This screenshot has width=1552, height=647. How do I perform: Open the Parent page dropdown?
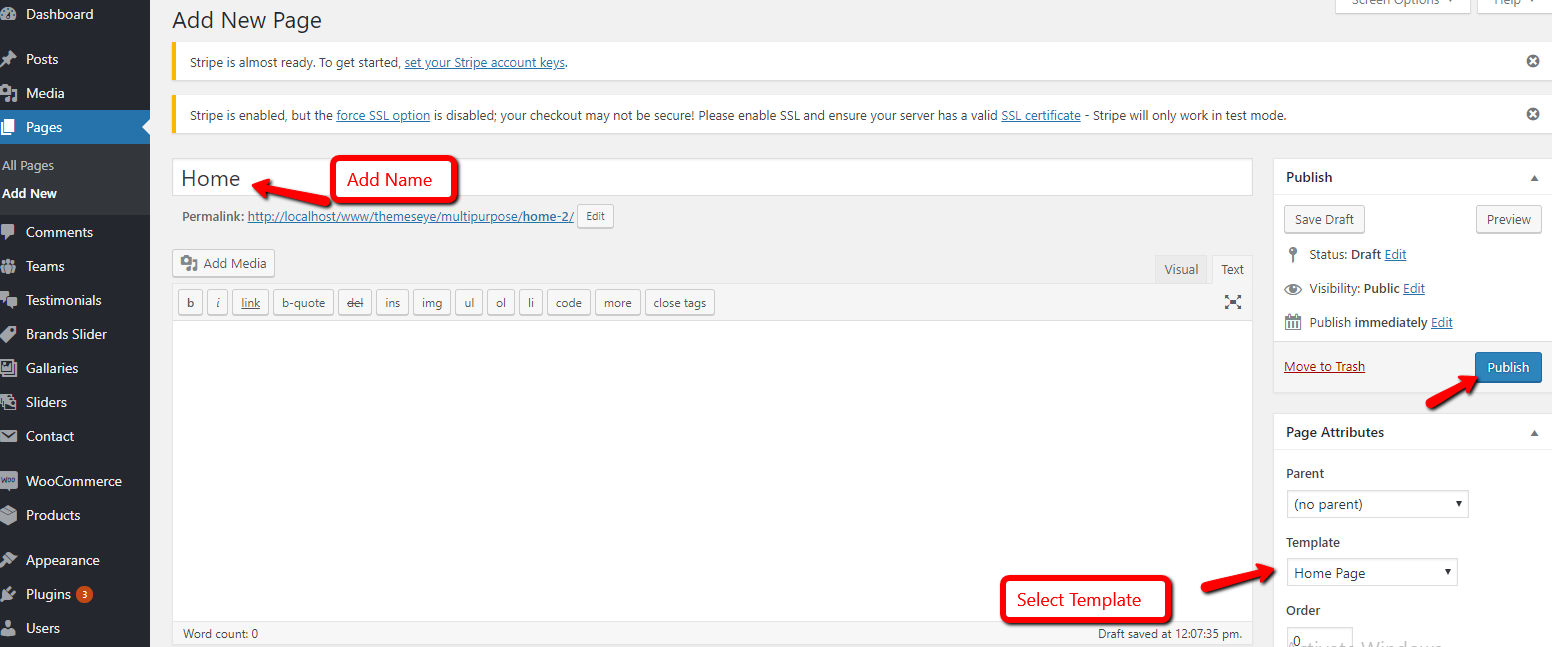pos(1377,504)
